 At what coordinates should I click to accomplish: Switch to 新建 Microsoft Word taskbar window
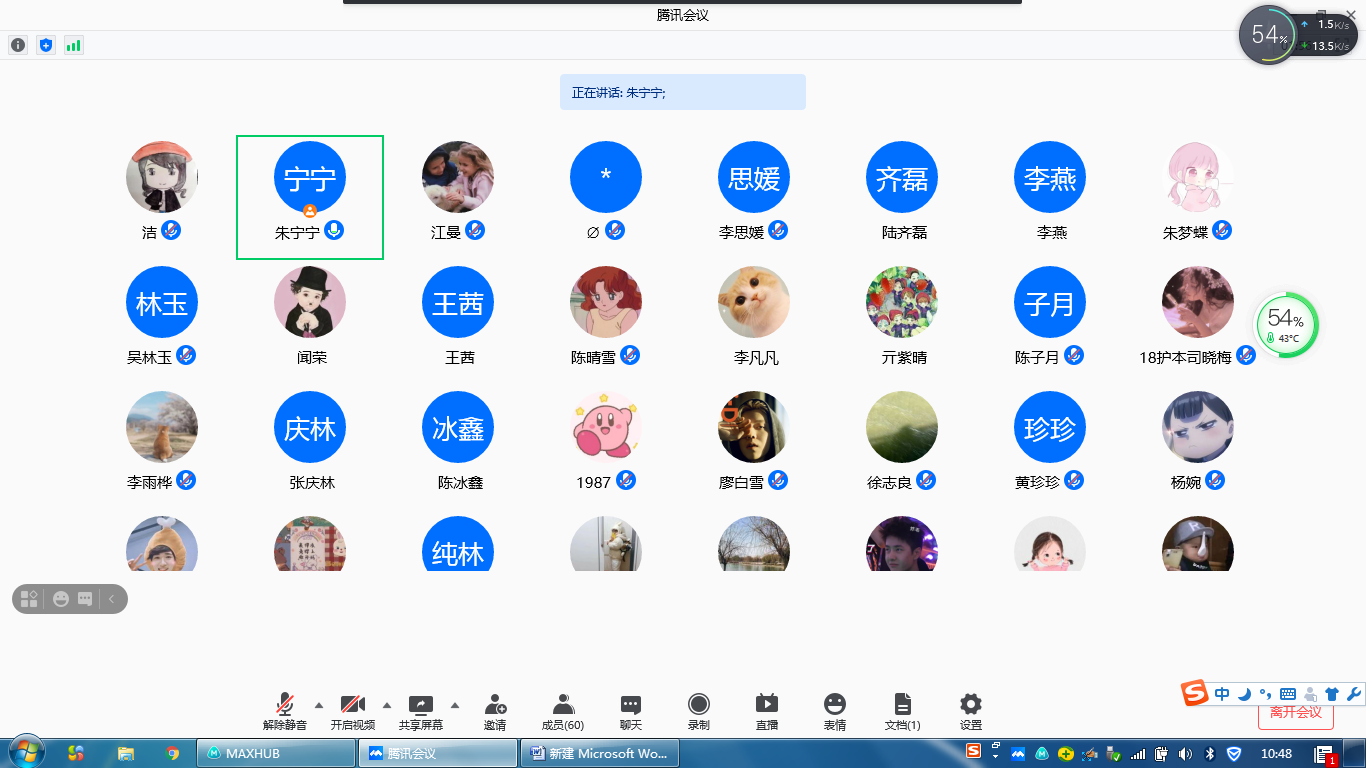coord(600,753)
